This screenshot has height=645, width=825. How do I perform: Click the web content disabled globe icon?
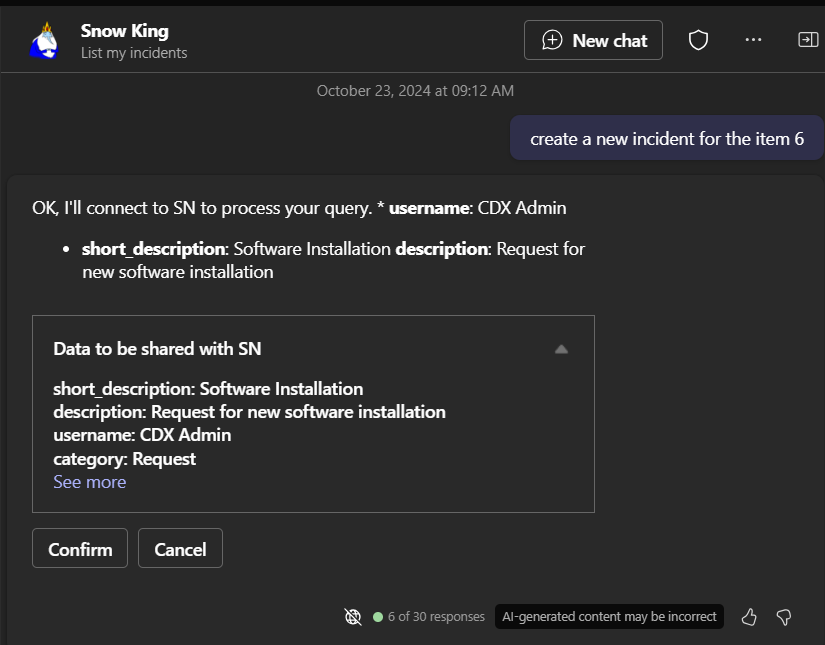click(x=353, y=617)
